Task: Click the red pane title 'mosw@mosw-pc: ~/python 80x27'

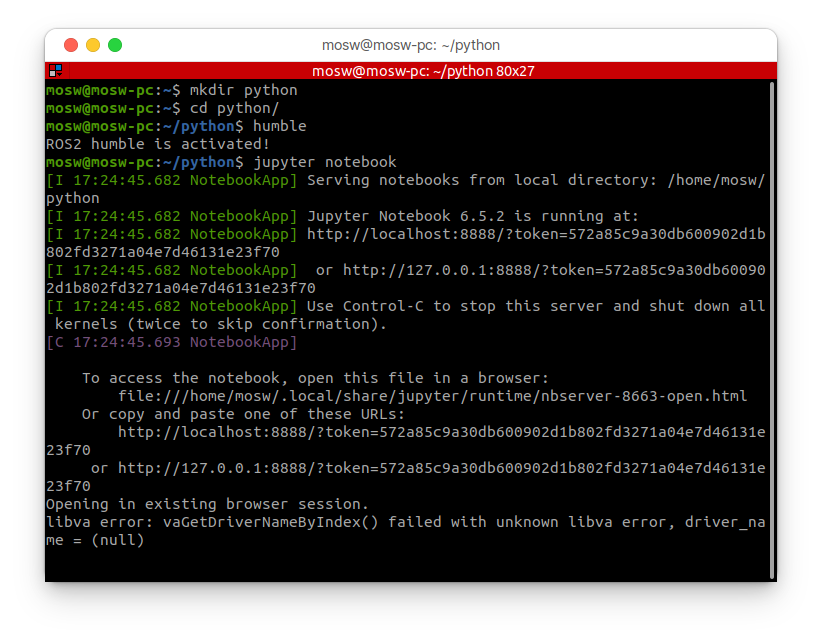Action: 423,71
